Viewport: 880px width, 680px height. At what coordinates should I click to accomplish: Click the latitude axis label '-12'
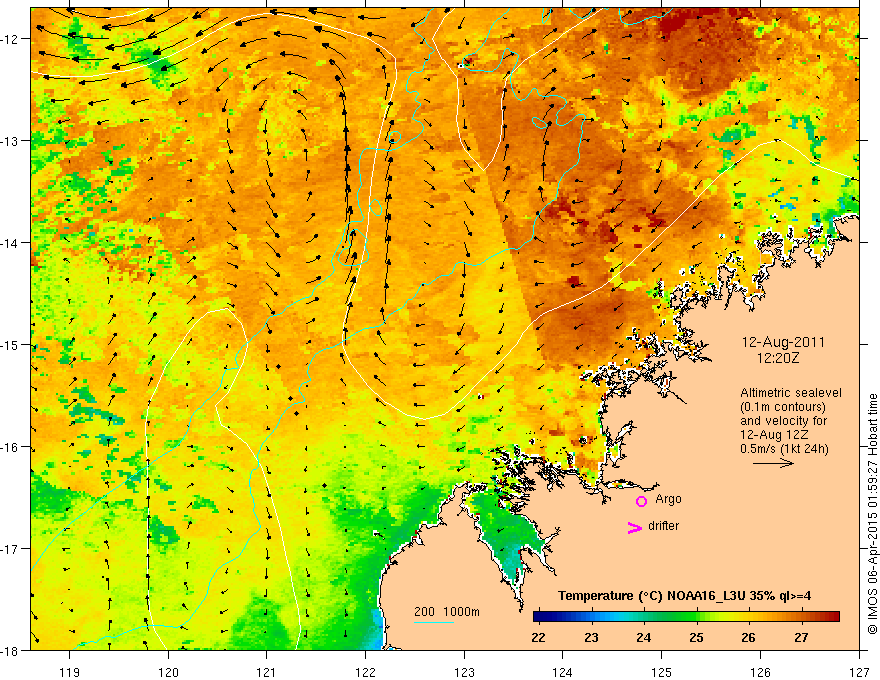point(10,39)
